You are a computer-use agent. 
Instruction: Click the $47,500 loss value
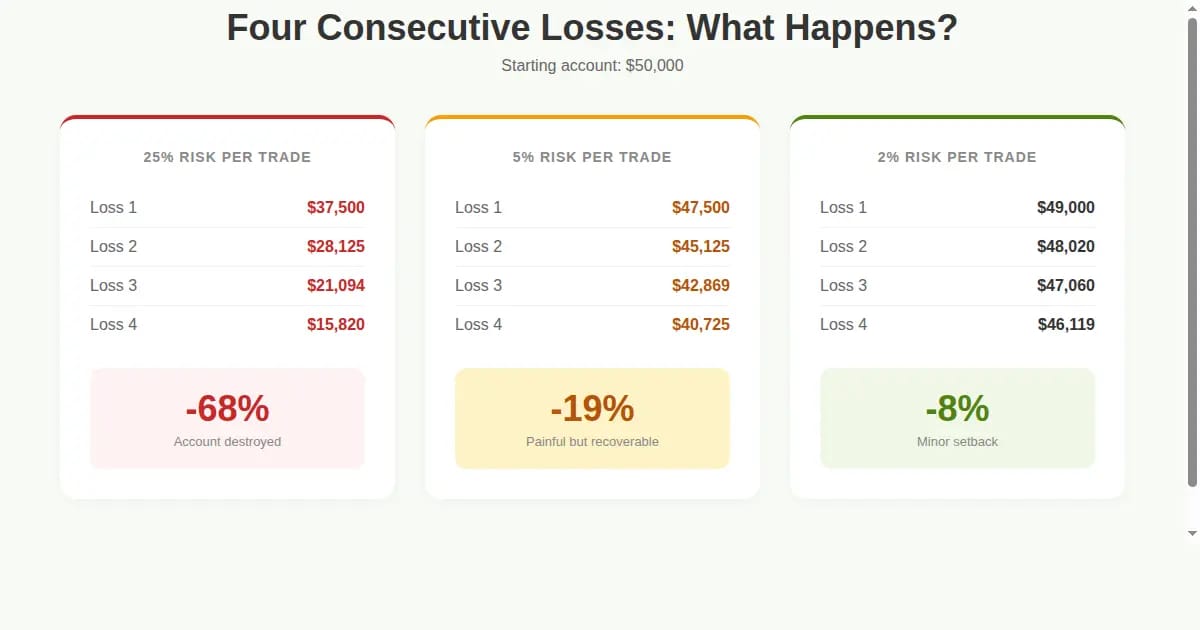(x=700, y=208)
